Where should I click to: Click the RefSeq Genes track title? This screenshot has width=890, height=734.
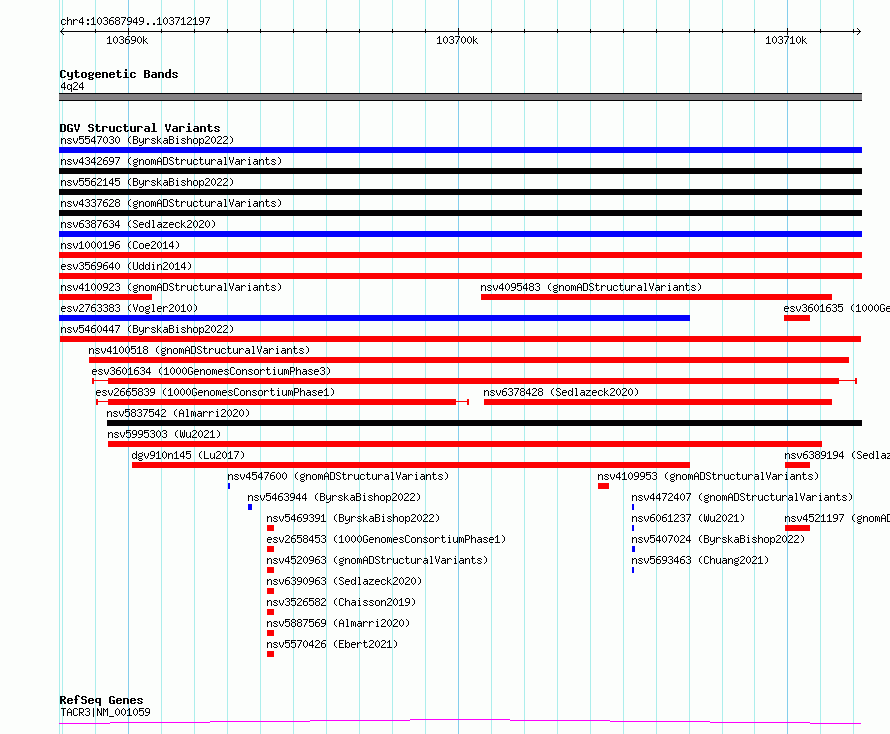coord(101,701)
